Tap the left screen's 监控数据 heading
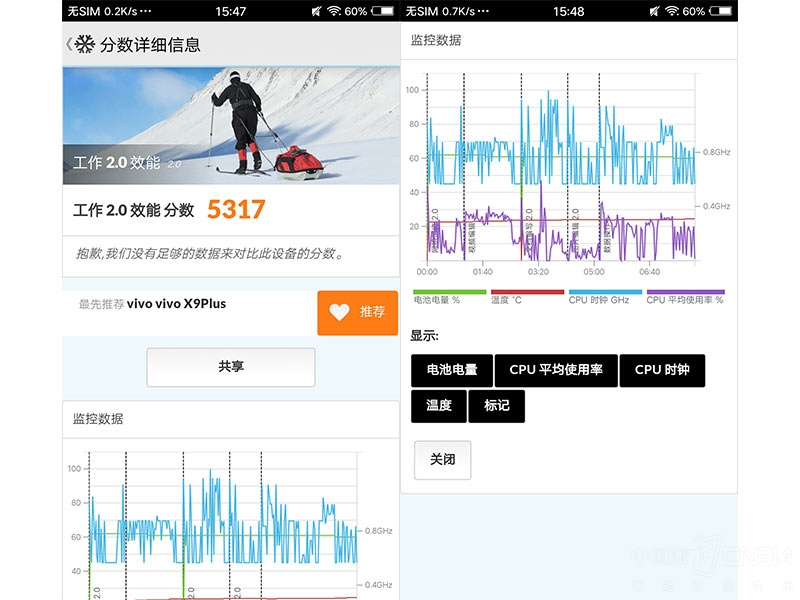Viewport: 800px width, 600px height. click(98, 419)
